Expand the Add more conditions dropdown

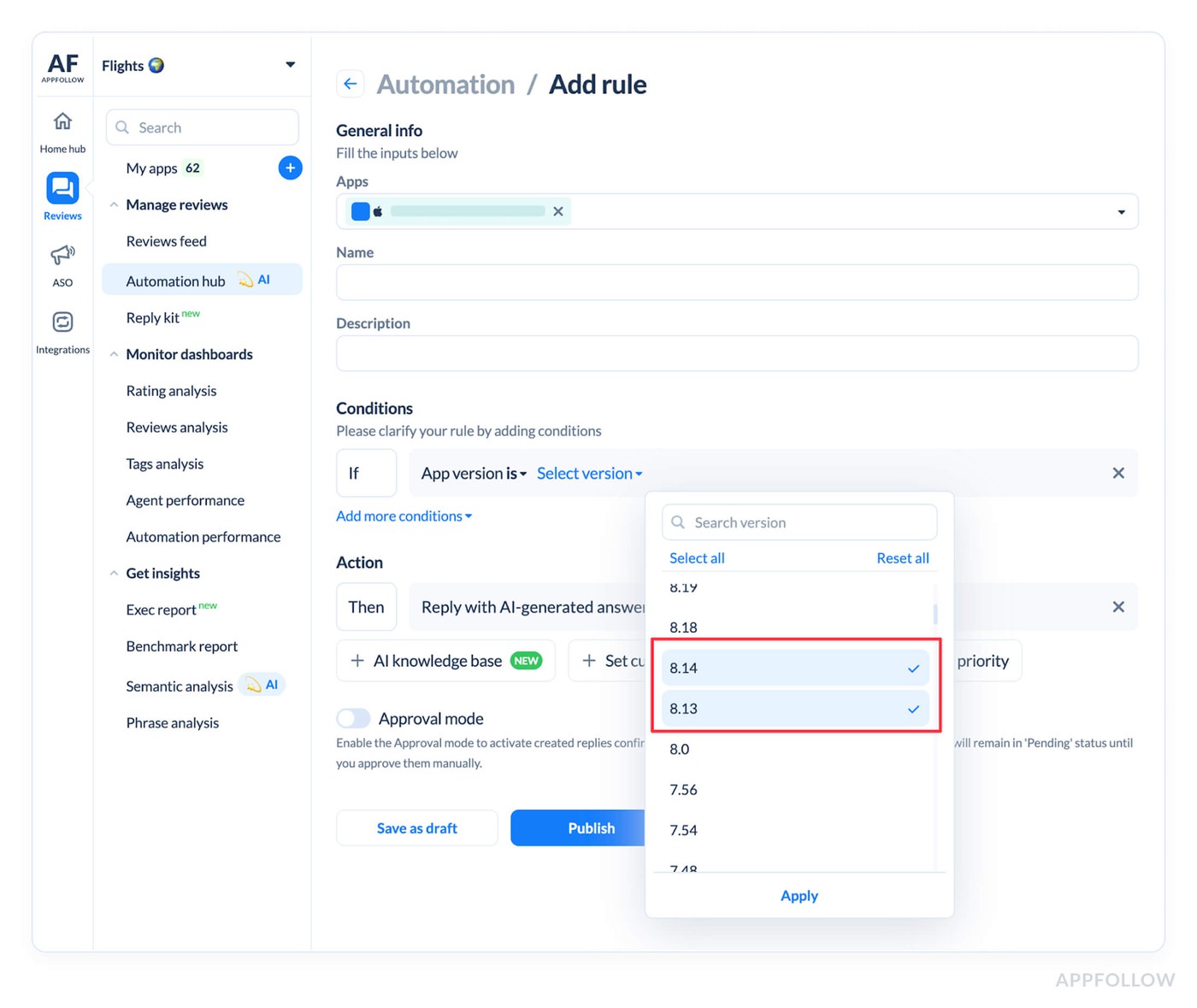[x=404, y=516]
